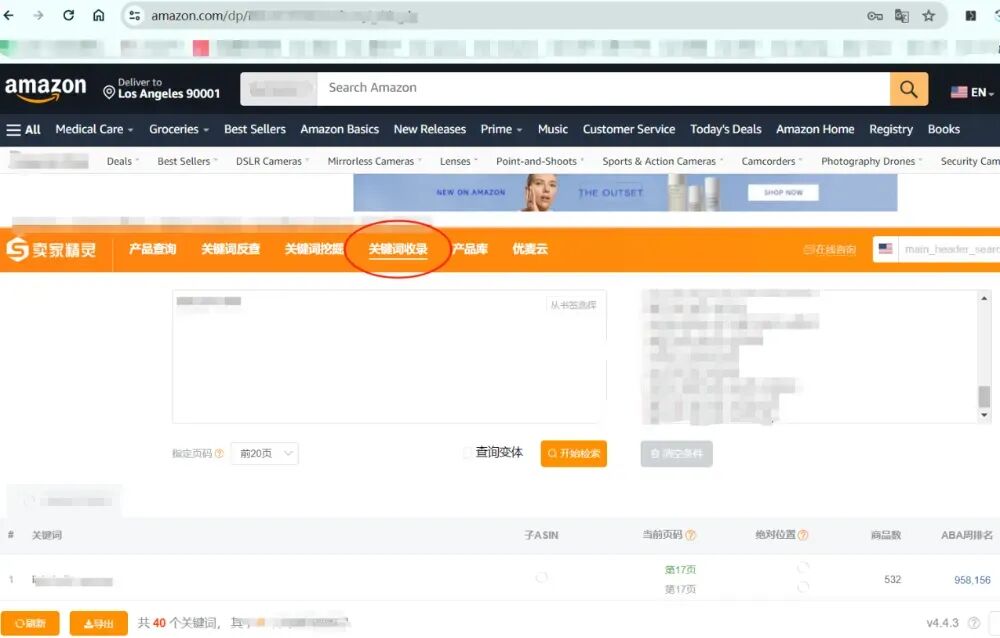Open 在线客服 customer service in the orange toolbar
The height and width of the screenshot is (638, 1000).
[x=828, y=249]
